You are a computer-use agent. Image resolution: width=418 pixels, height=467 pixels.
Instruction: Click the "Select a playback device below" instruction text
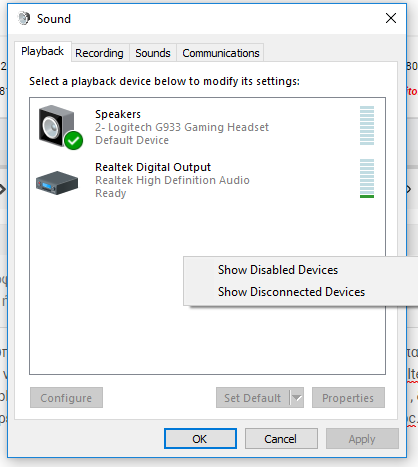164,81
